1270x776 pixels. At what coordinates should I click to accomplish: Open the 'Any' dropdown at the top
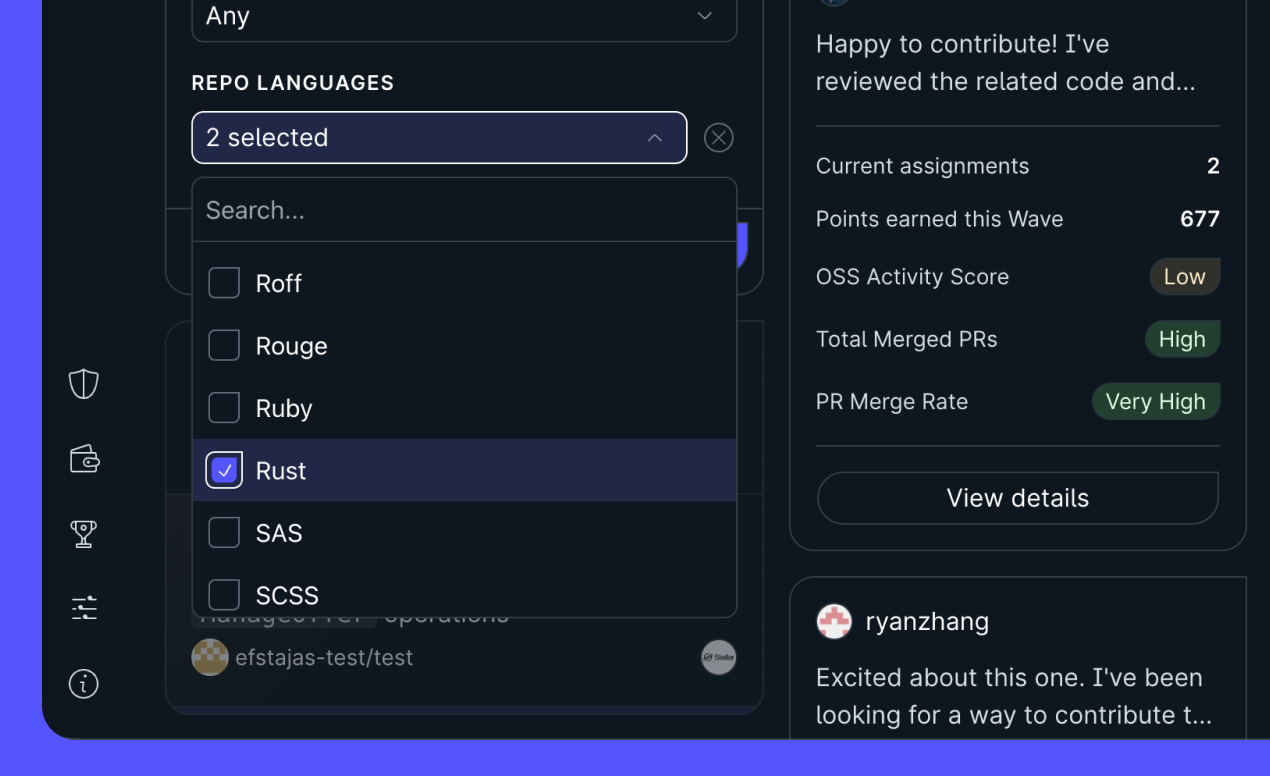click(x=463, y=16)
